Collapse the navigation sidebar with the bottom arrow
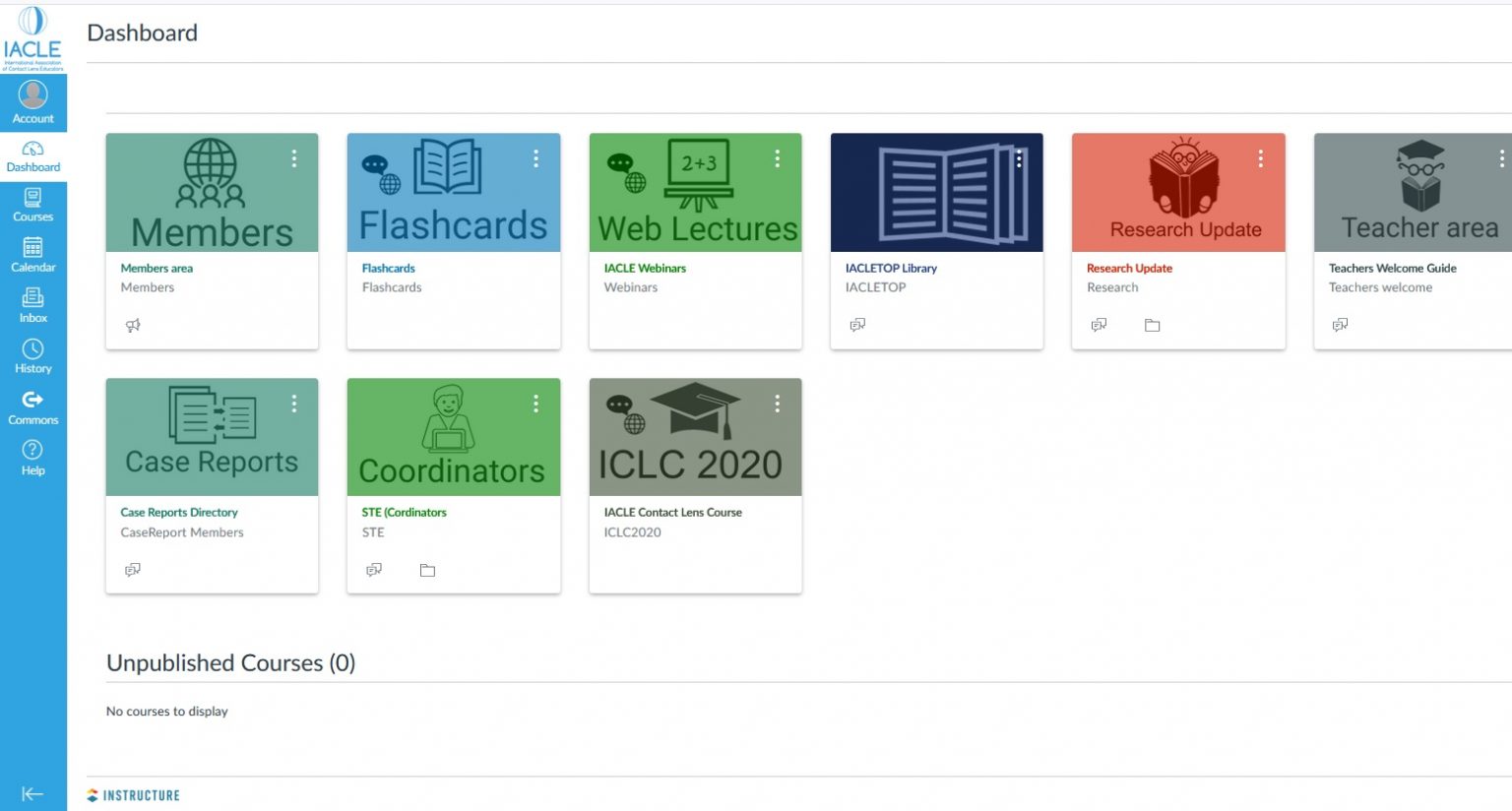The width and height of the screenshot is (1512, 811). pyautogui.click(x=33, y=794)
